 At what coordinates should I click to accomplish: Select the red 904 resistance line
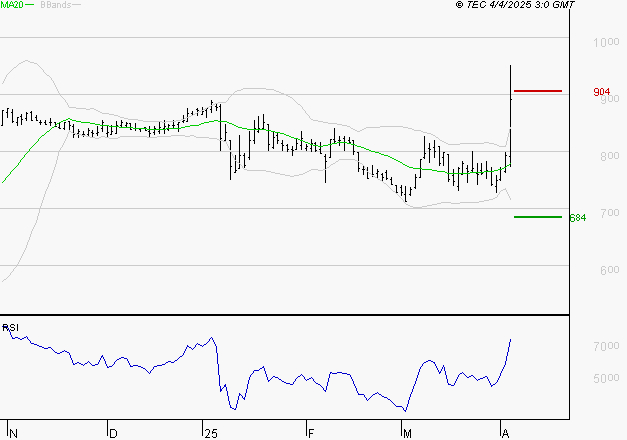pyautogui.click(x=538, y=91)
